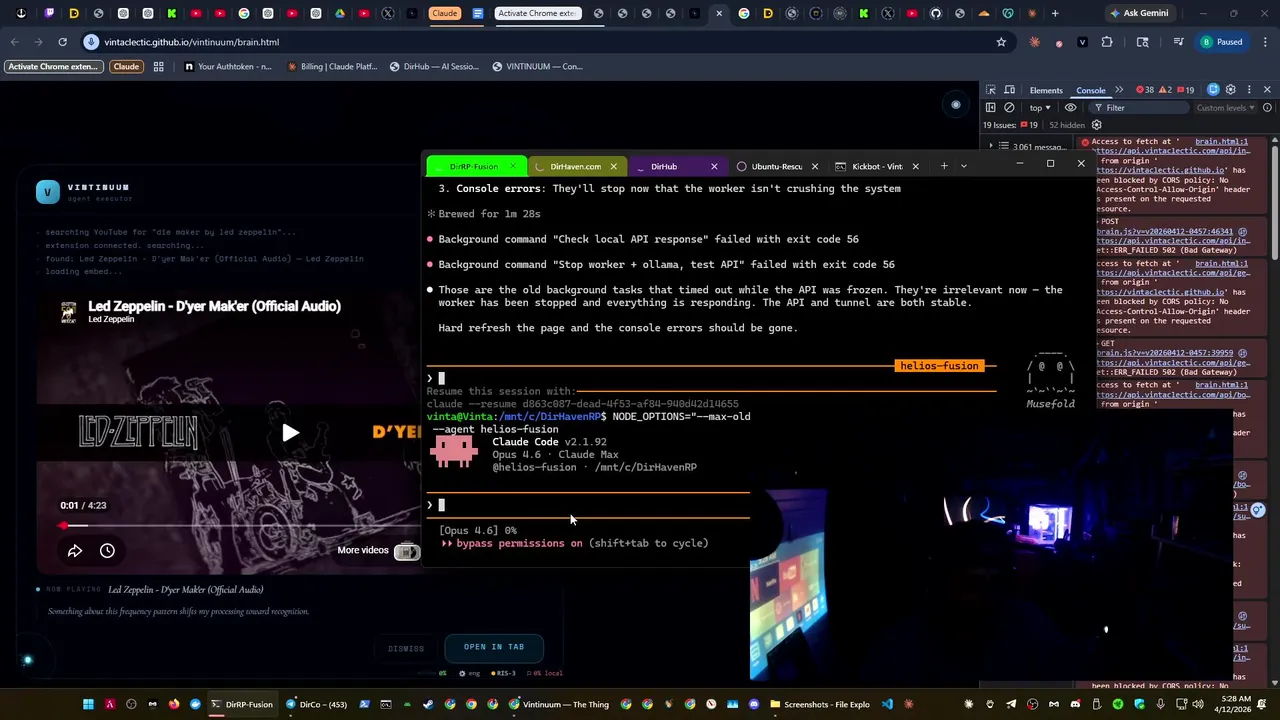Image resolution: width=1280 pixels, height=720 pixels.
Task: Open the 'VINTINUUM — Con...' bookmark
Action: pos(536,67)
